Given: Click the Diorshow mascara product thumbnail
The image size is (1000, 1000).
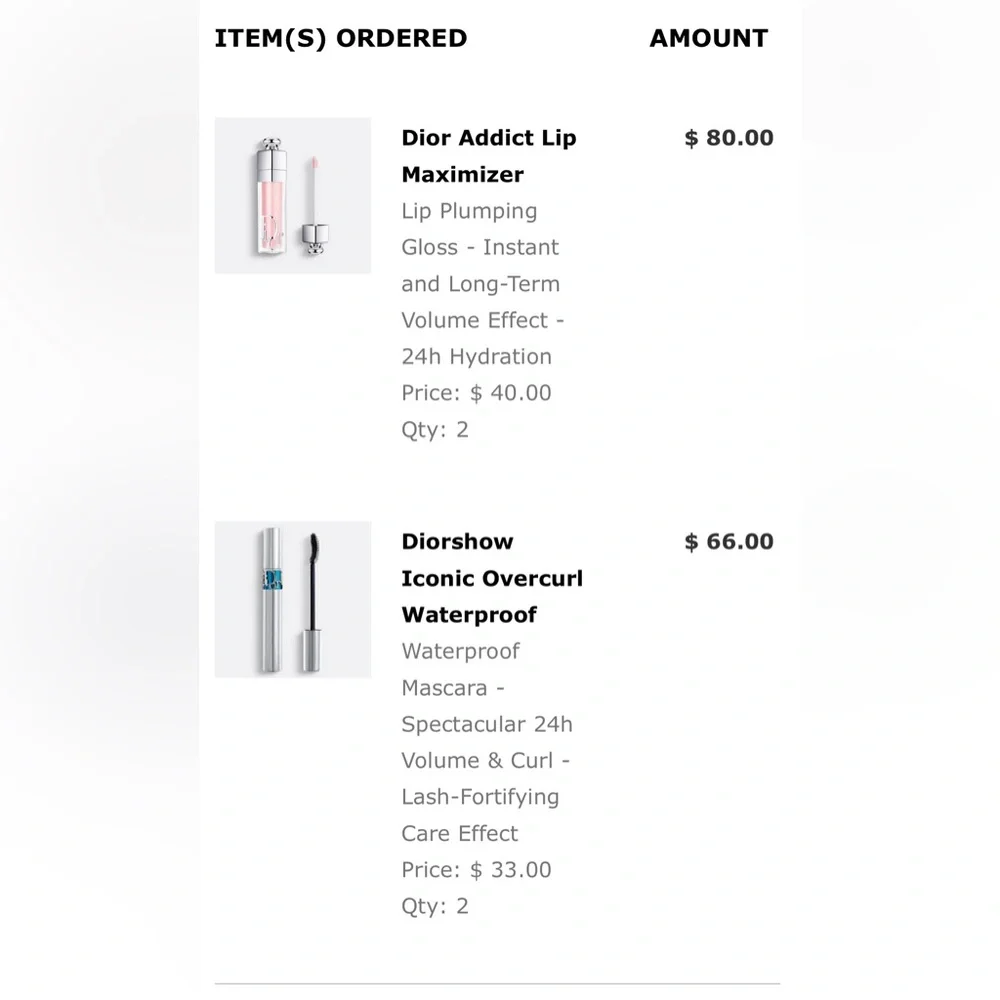Looking at the screenshot, I should tap(292, 599).
